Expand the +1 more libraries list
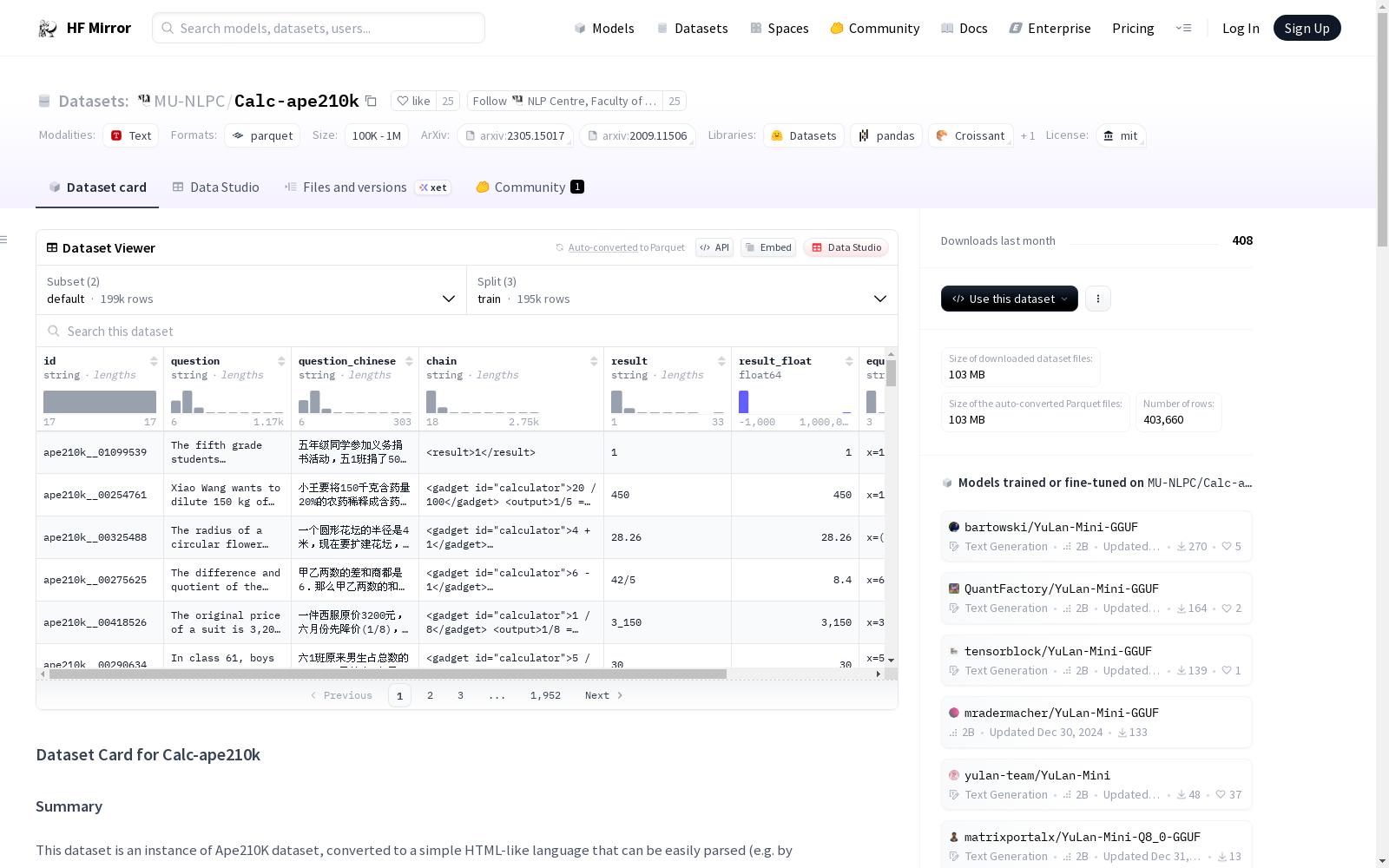Image resolution: width=1389 pixels, height=868 pixels. coord(1028,136)
